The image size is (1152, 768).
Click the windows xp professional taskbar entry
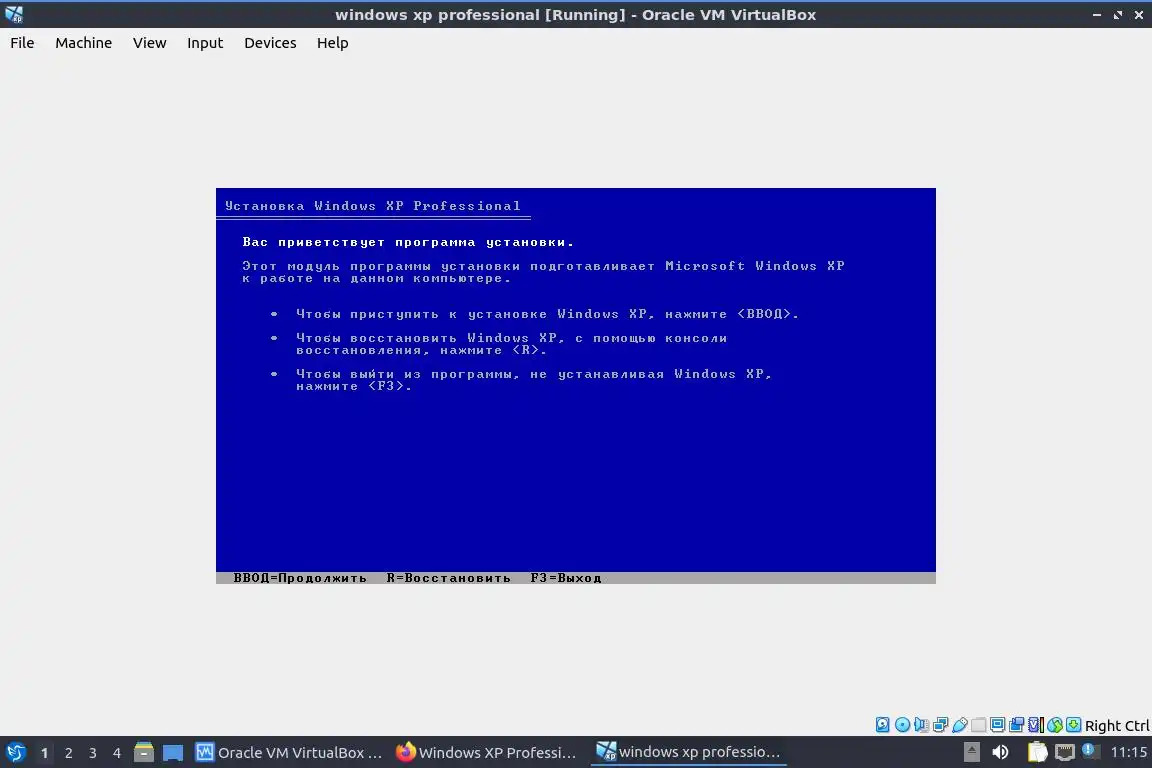[x=688, y=752]
